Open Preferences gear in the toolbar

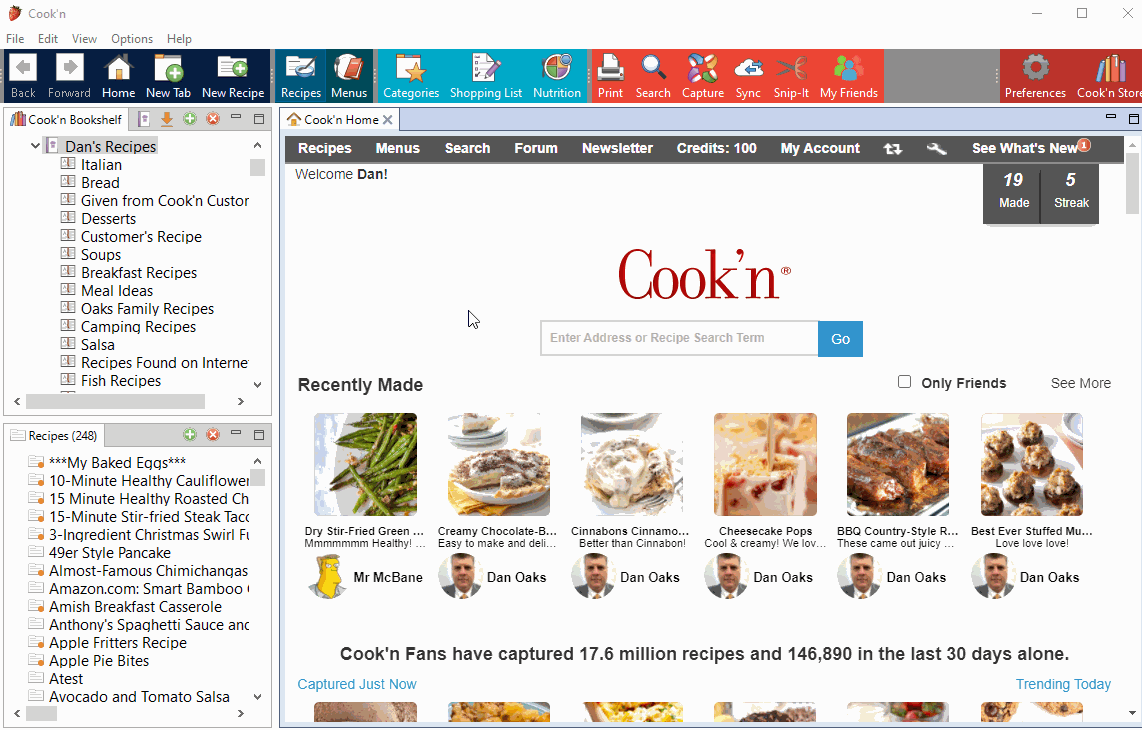coord(1035,76)
